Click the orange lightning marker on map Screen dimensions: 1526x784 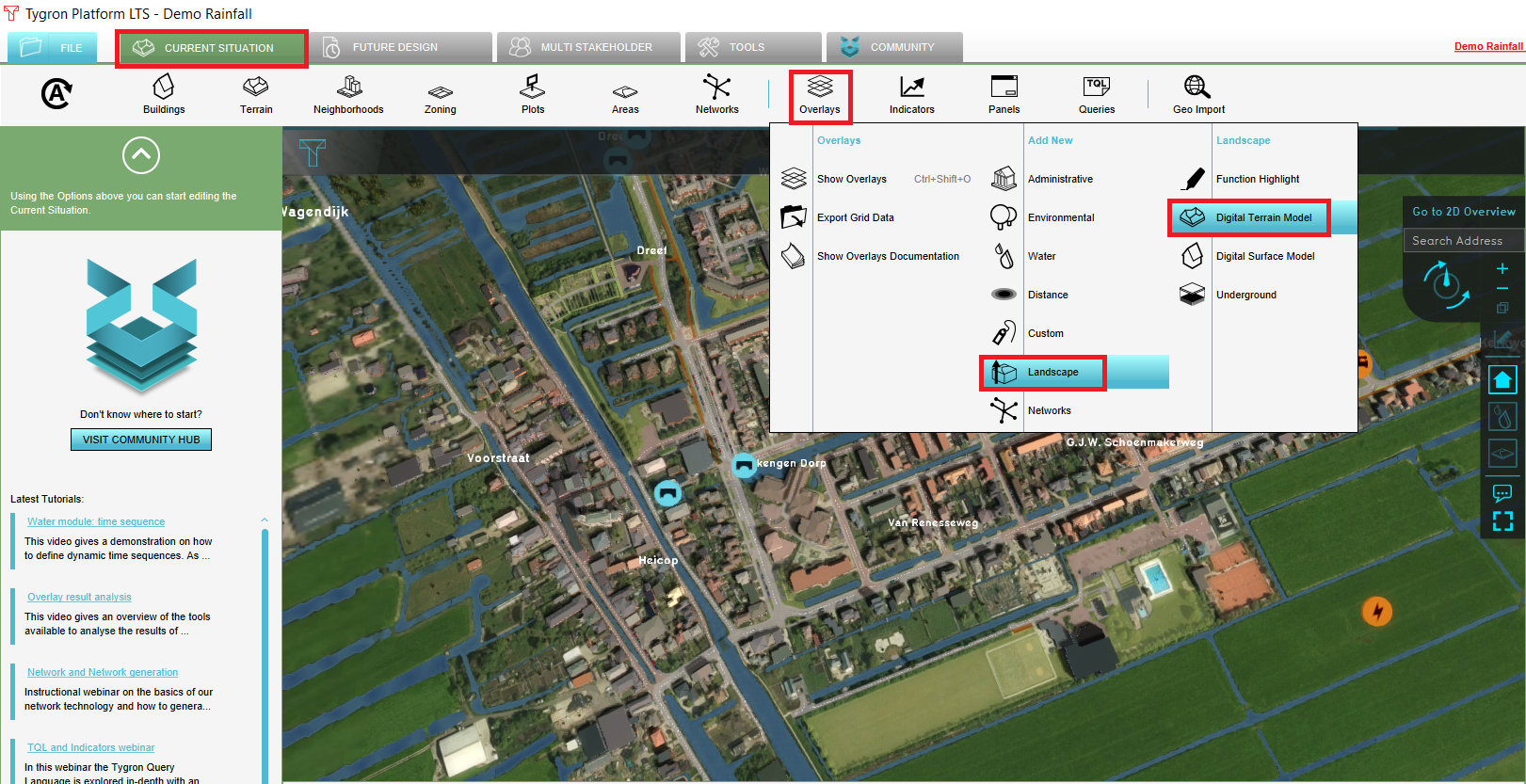click(x=1377, y=612)
